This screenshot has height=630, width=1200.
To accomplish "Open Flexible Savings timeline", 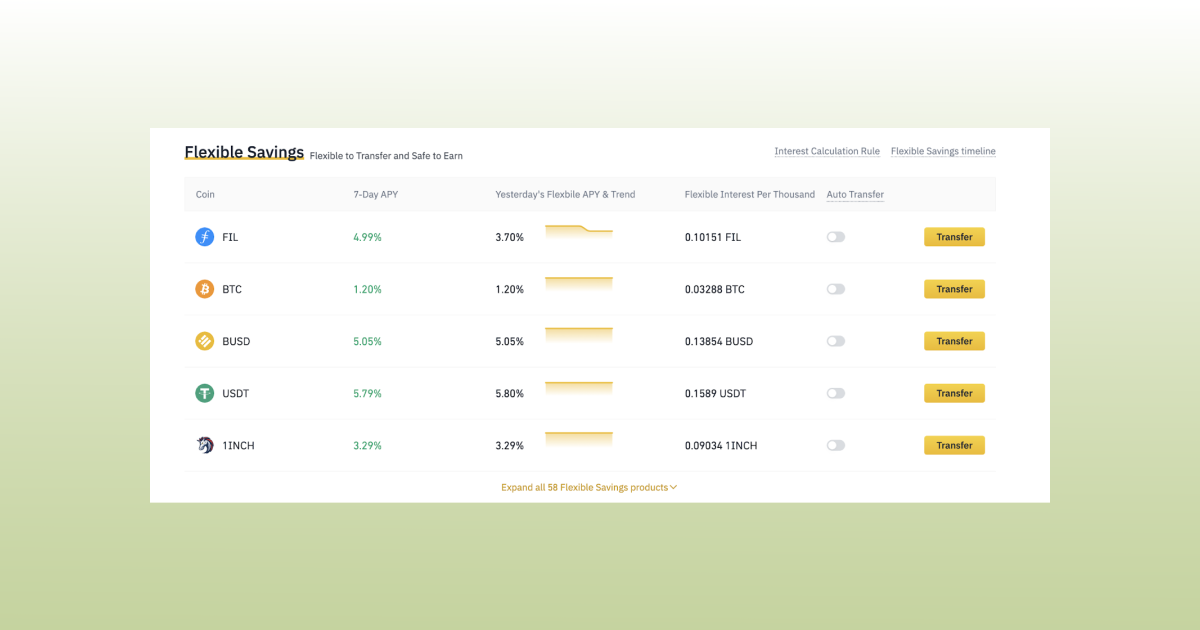I will click(943, 151).
